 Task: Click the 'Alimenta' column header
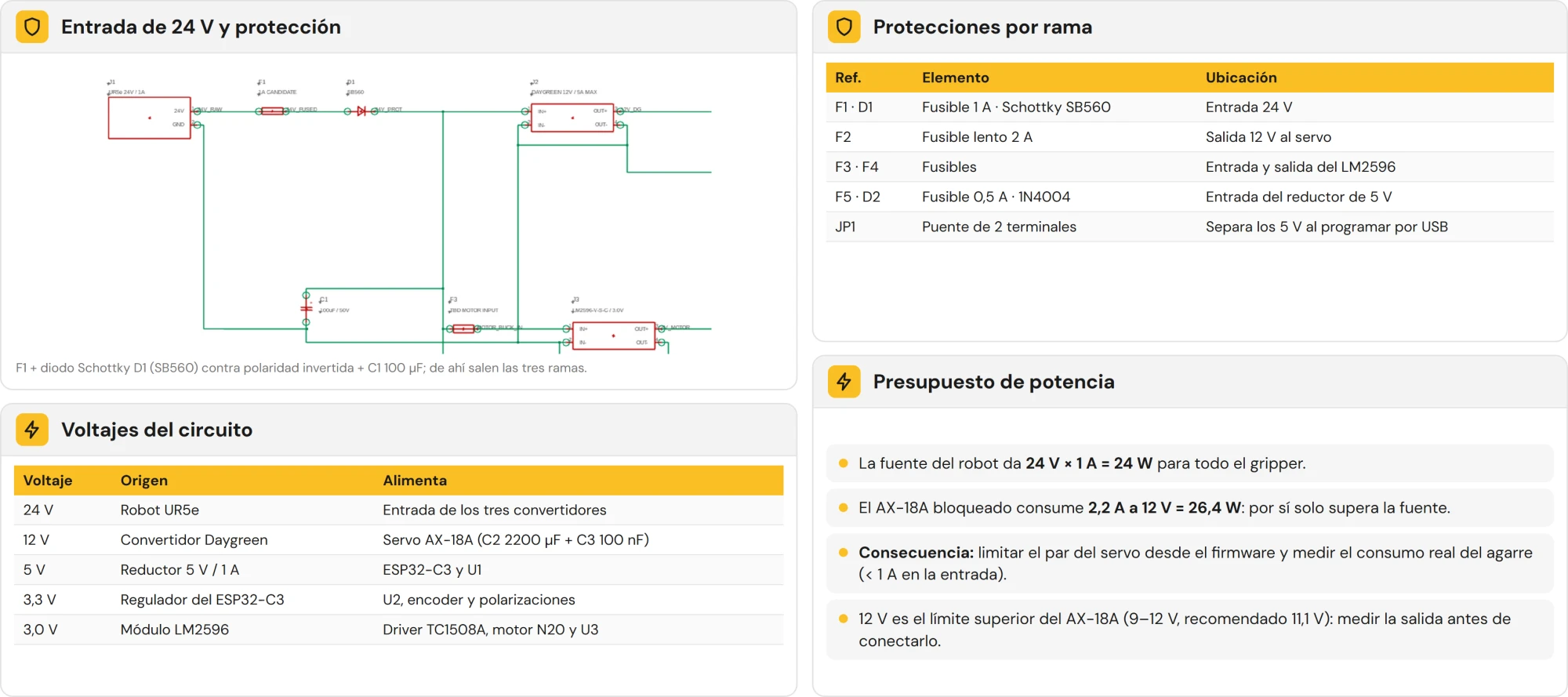(x=415, y=481)
